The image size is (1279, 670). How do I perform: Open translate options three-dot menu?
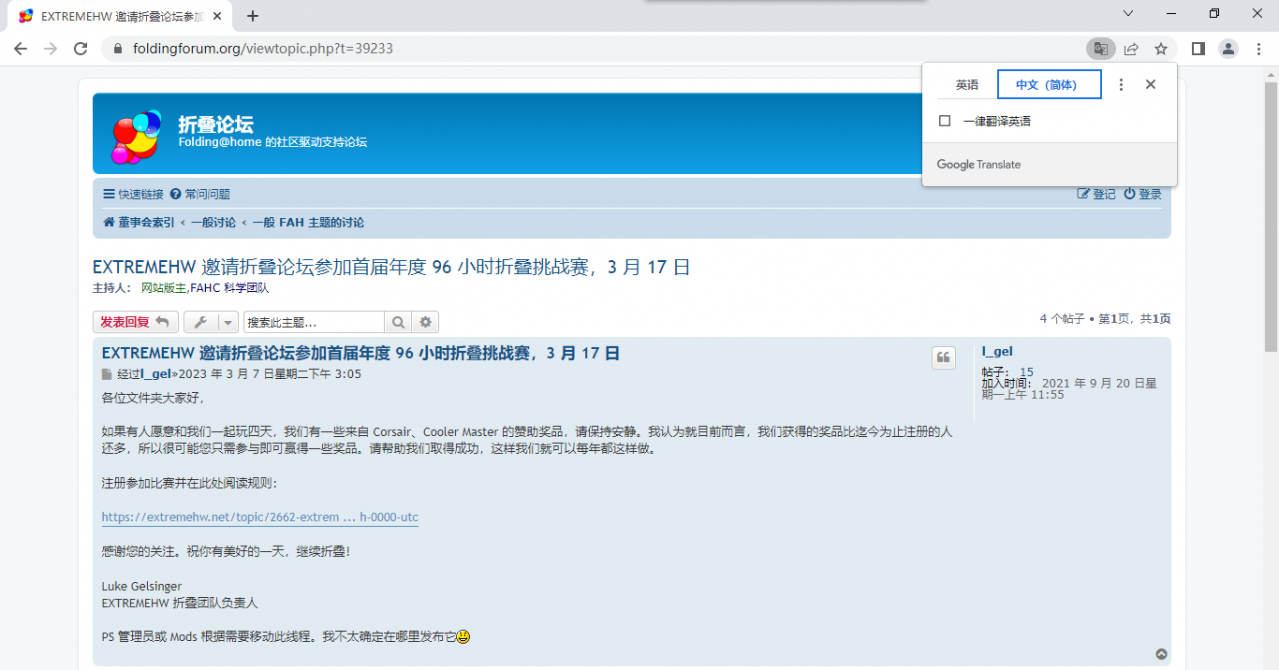(x=1121, y=85)
